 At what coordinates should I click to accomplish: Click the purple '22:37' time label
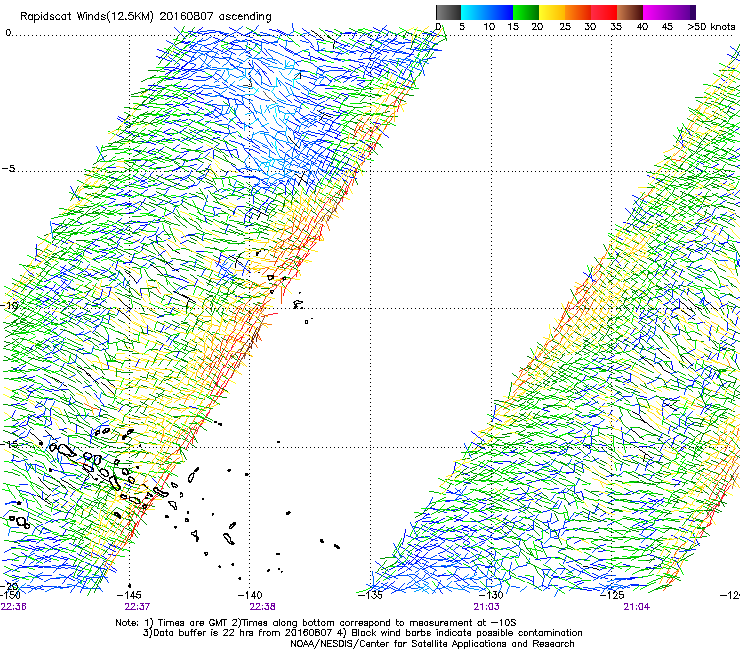137,607
